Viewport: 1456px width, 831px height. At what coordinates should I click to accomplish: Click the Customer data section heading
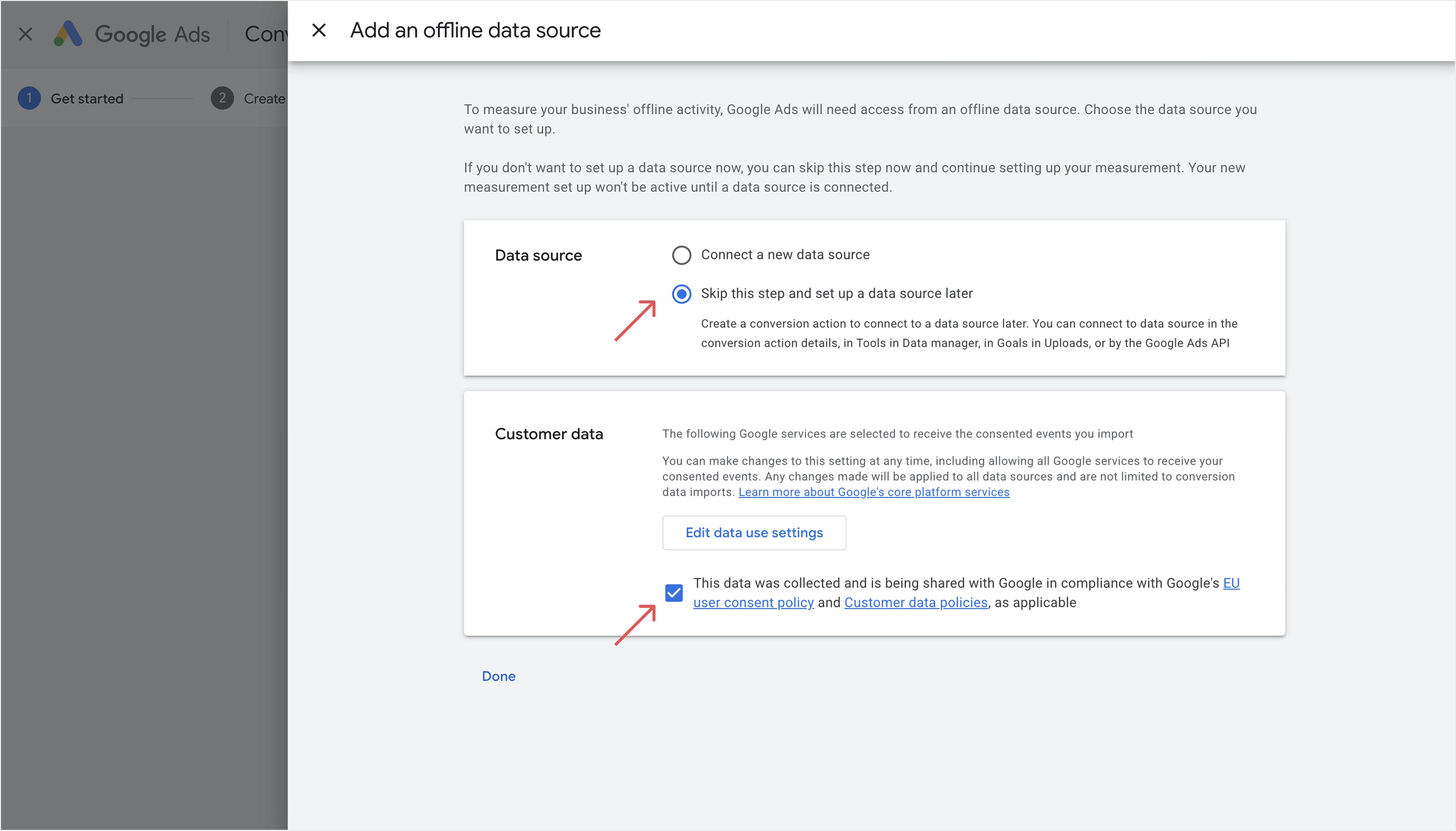pyautogui.click(x=548, y=434)
